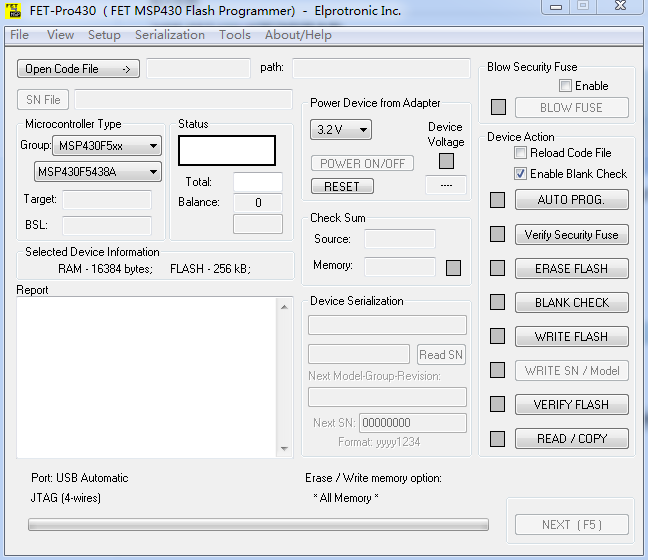648x560 pixels.
Task: Click the Read SN button
Action: click(x=441, y=355)
